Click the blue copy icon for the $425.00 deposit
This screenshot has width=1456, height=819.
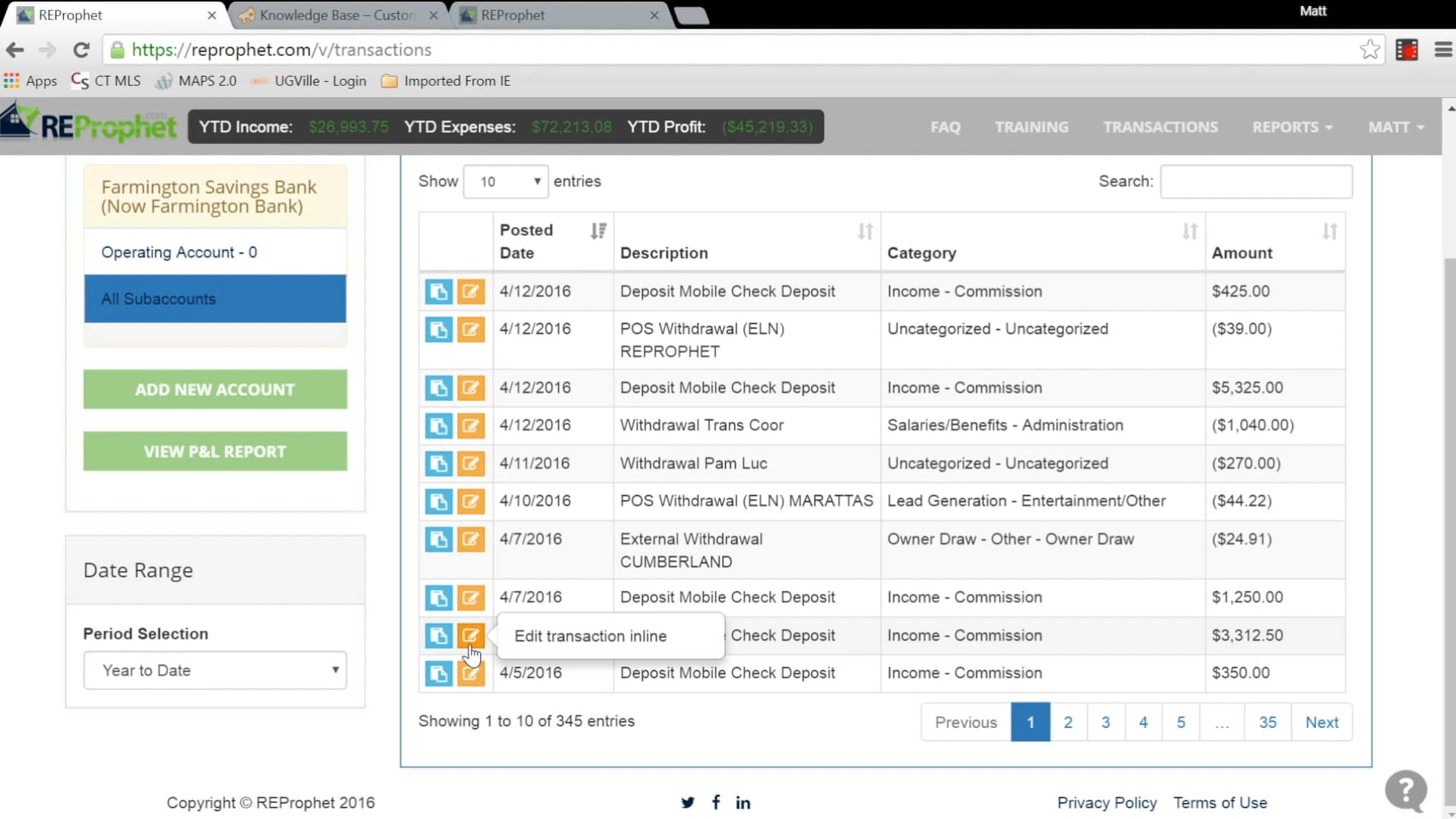(x=438, y=292)
